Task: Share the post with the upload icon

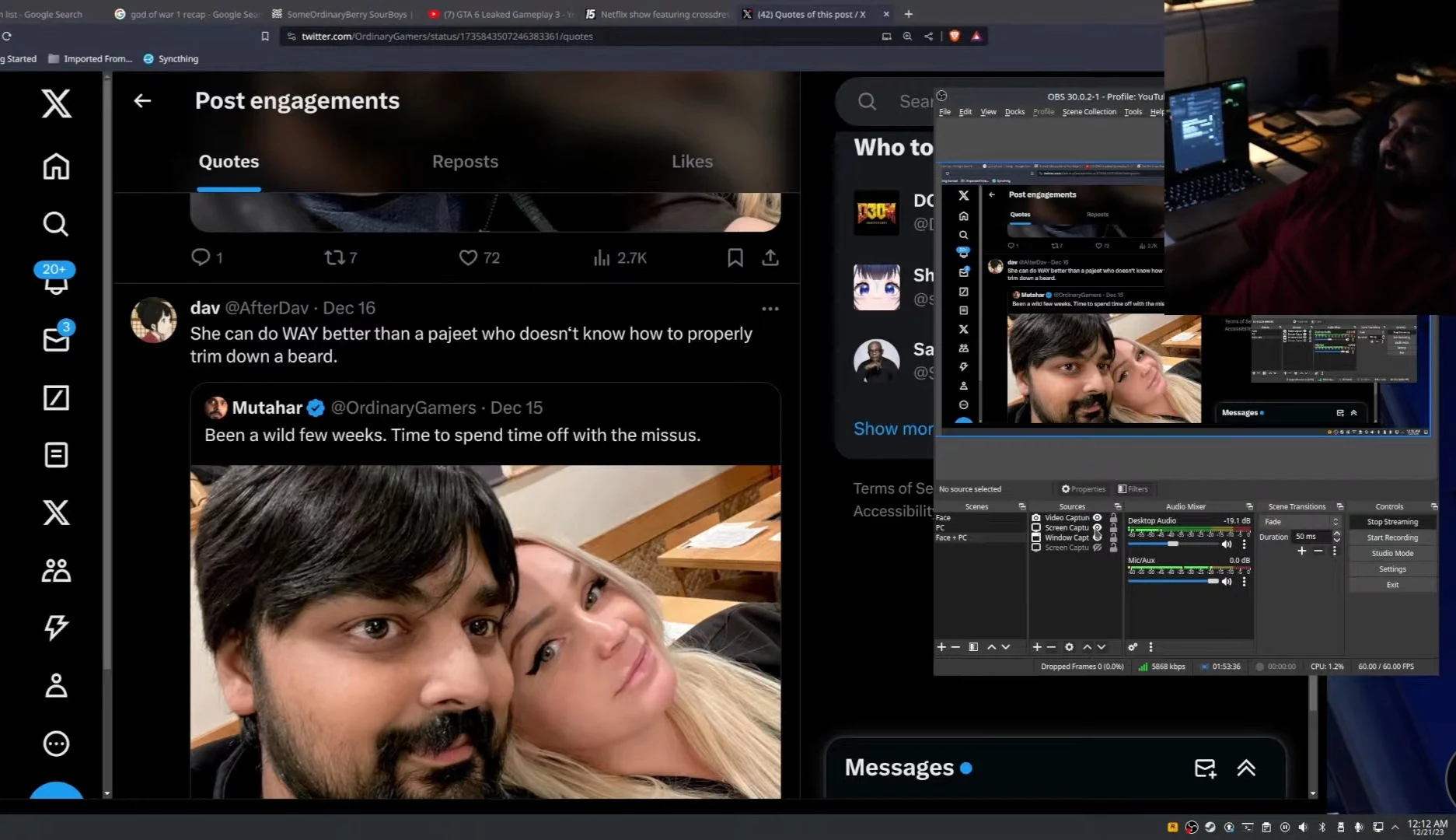Action: coord(770,257)
